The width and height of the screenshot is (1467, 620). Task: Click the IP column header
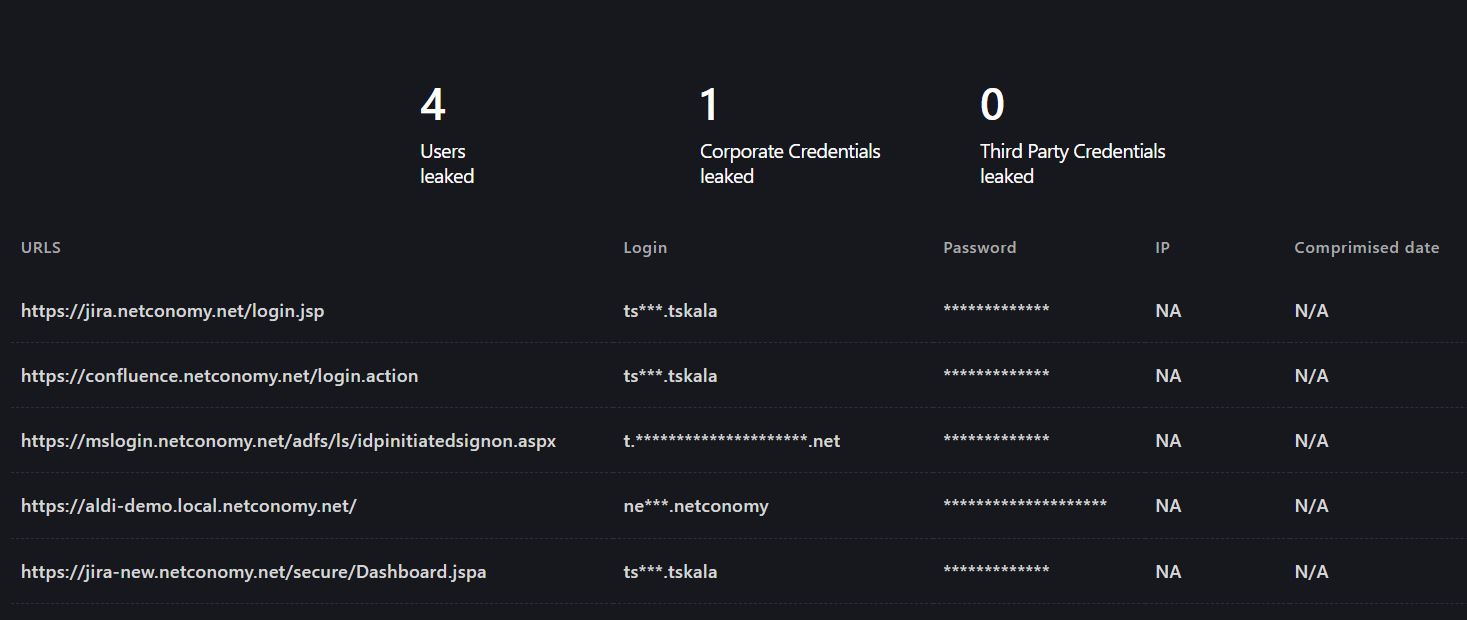pos(1162,248)
